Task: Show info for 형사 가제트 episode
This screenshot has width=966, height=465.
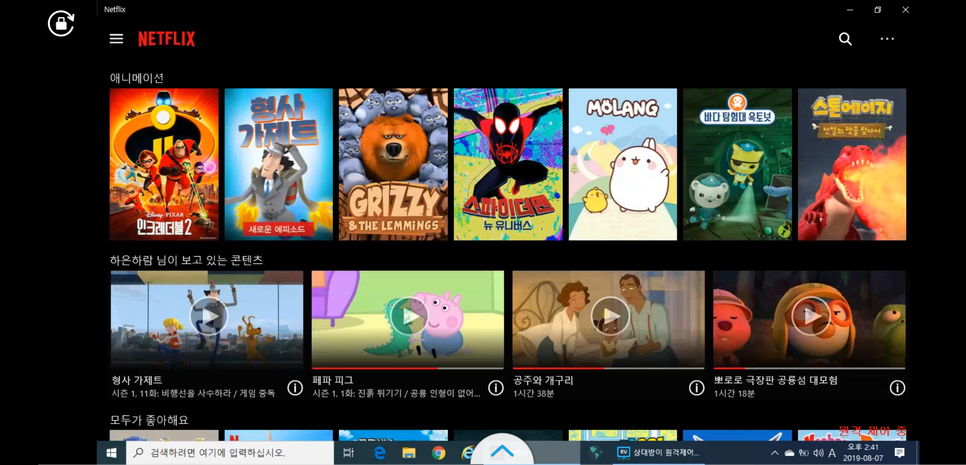Action: [x=295, y=387]
